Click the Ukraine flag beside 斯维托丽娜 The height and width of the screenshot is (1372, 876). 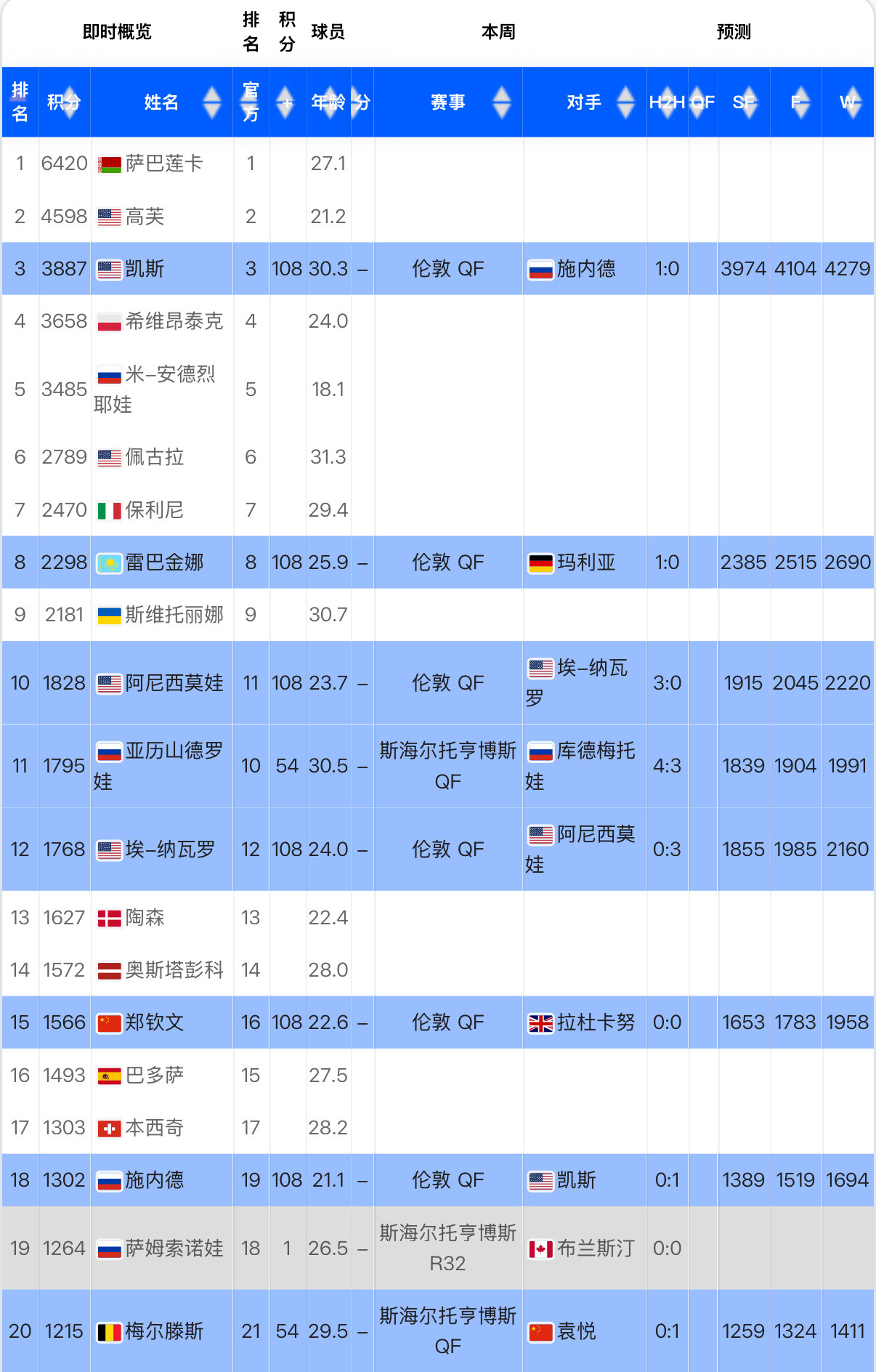[110, 616]
